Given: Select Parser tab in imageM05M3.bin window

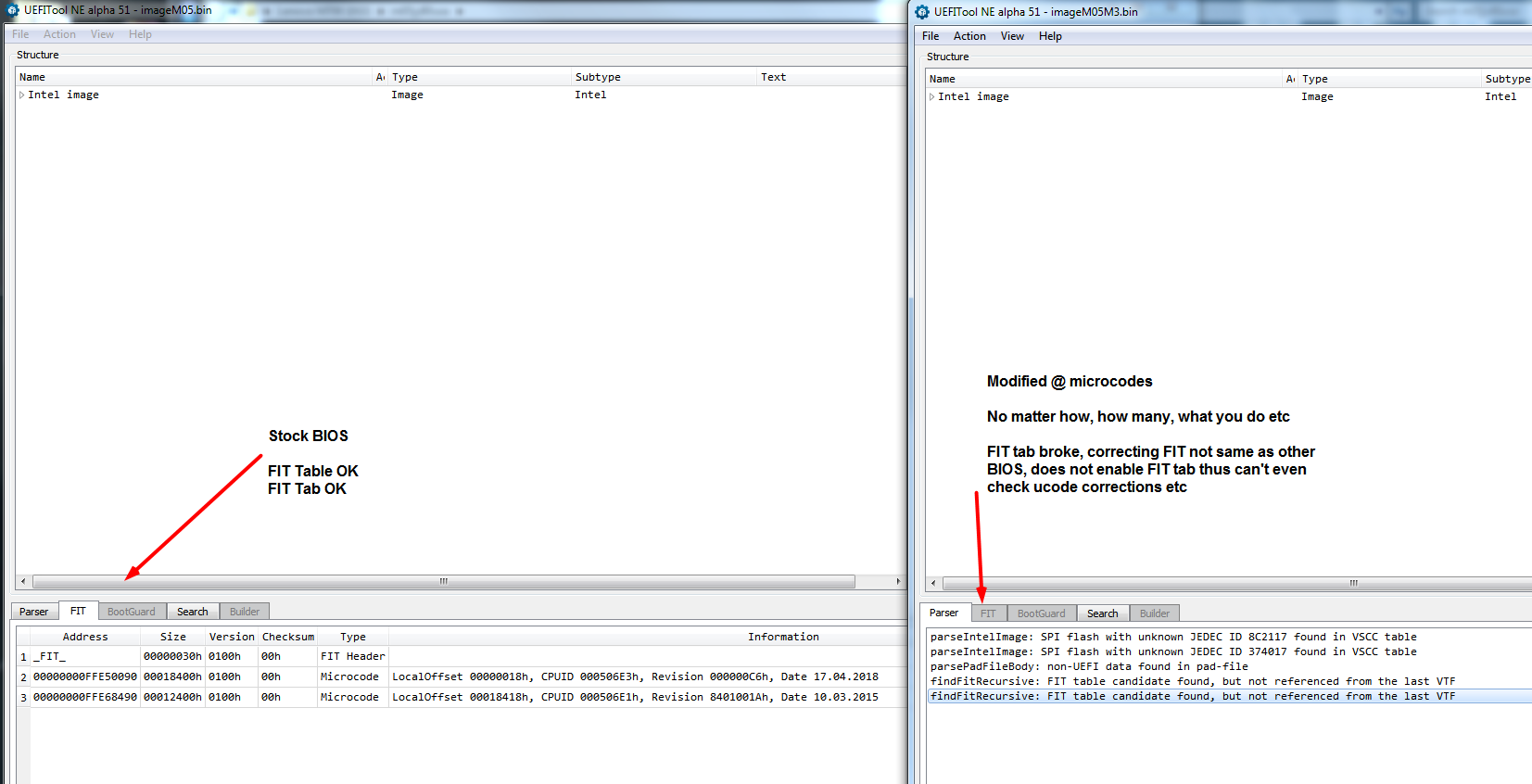Looking at the screenshot, I should point(944,613).
